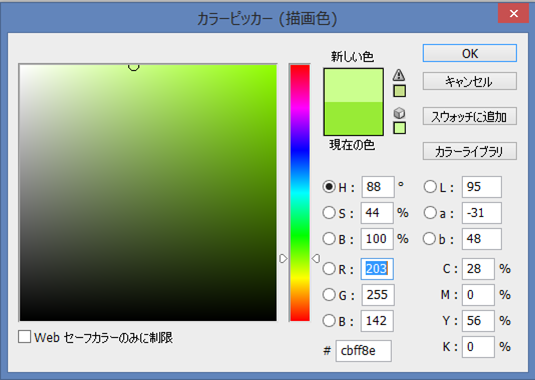Click the a field showing -31
Image resolution: width=535 pixels, height=380 pixels.
coord(482,213)
